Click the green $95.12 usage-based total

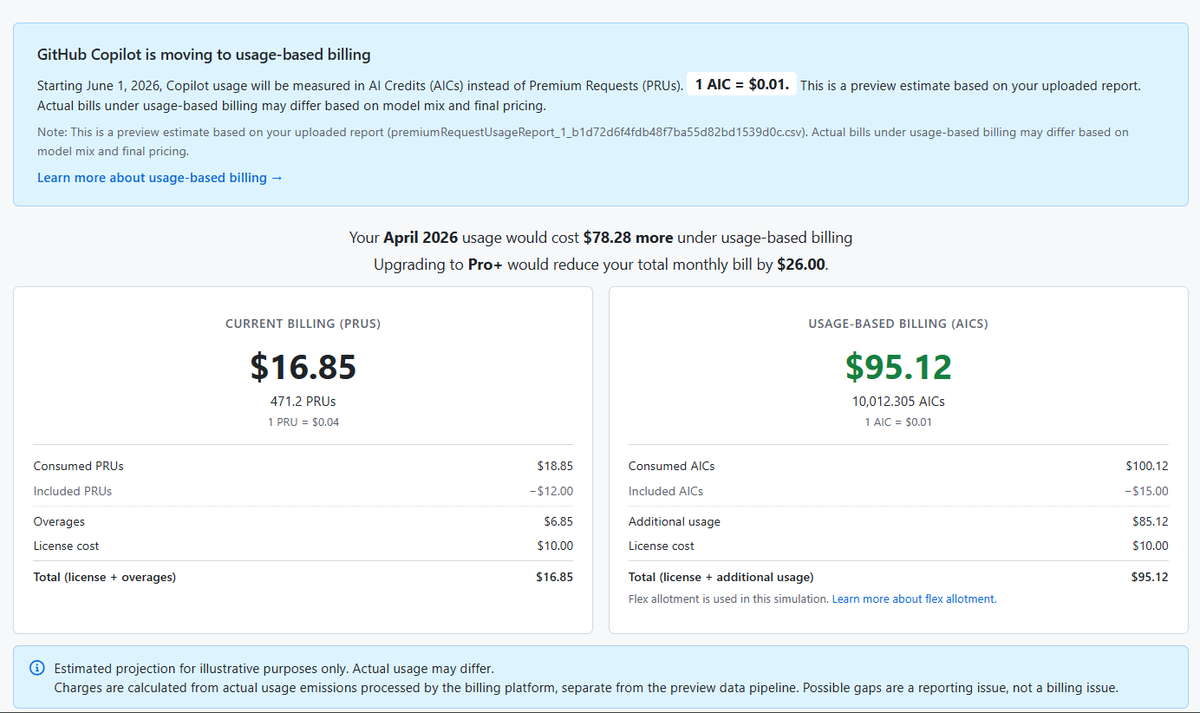click(x=898, y=367)
